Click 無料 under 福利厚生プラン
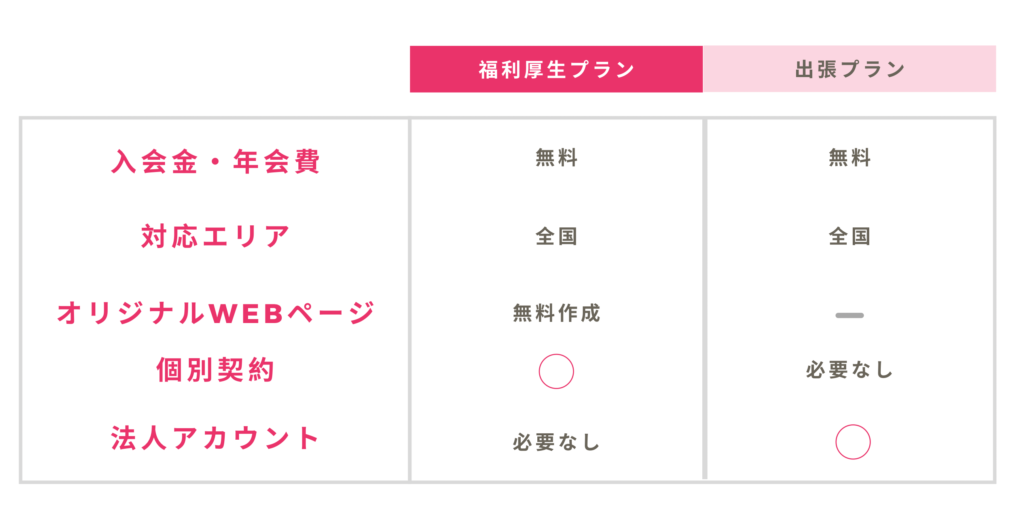Image resolution: width=1024 pixels, height=514 pixels. click(x=556, y=157)
